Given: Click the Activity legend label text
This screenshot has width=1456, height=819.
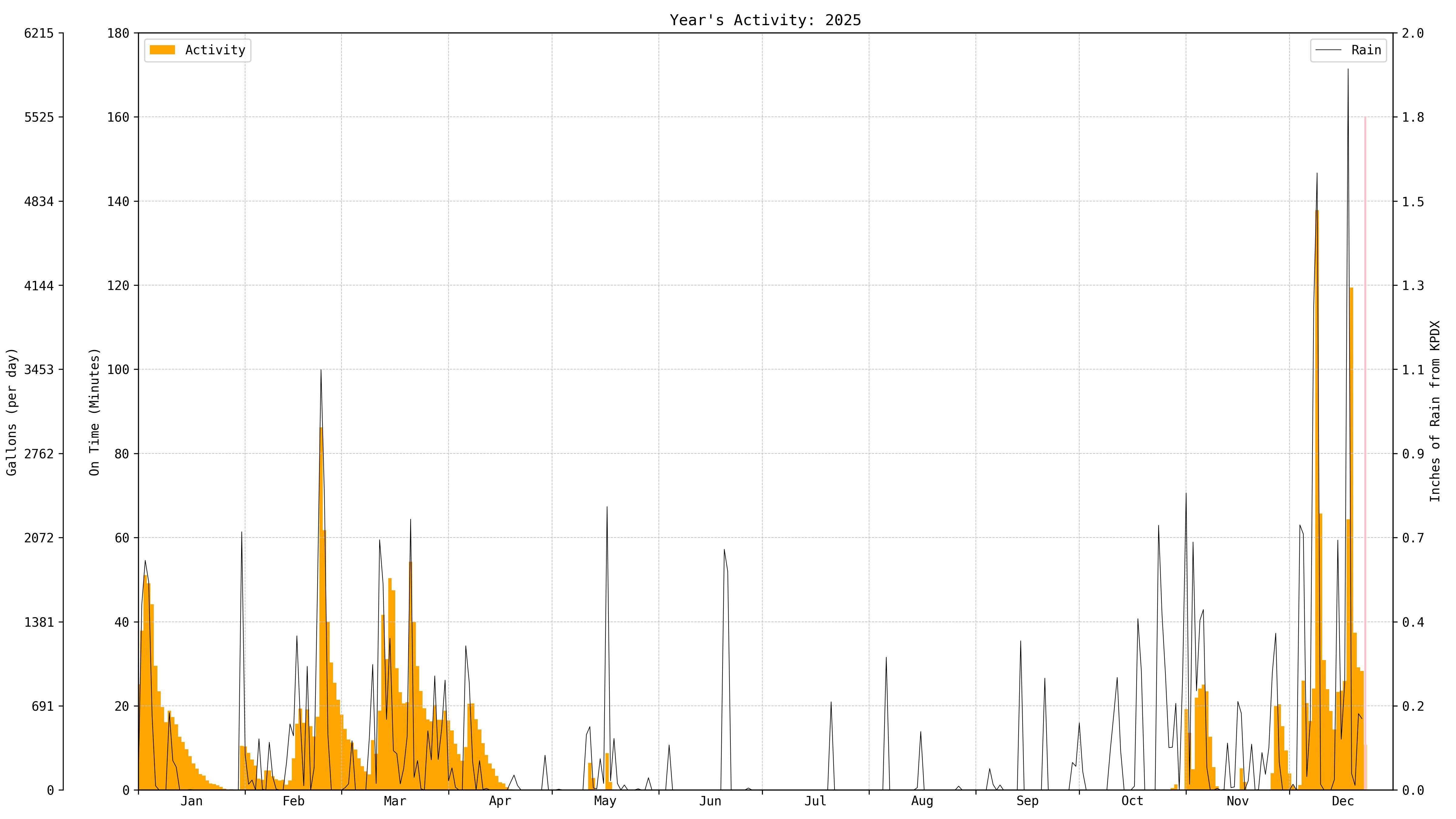Looking at the screenshot, I should (x=215, y=50).
